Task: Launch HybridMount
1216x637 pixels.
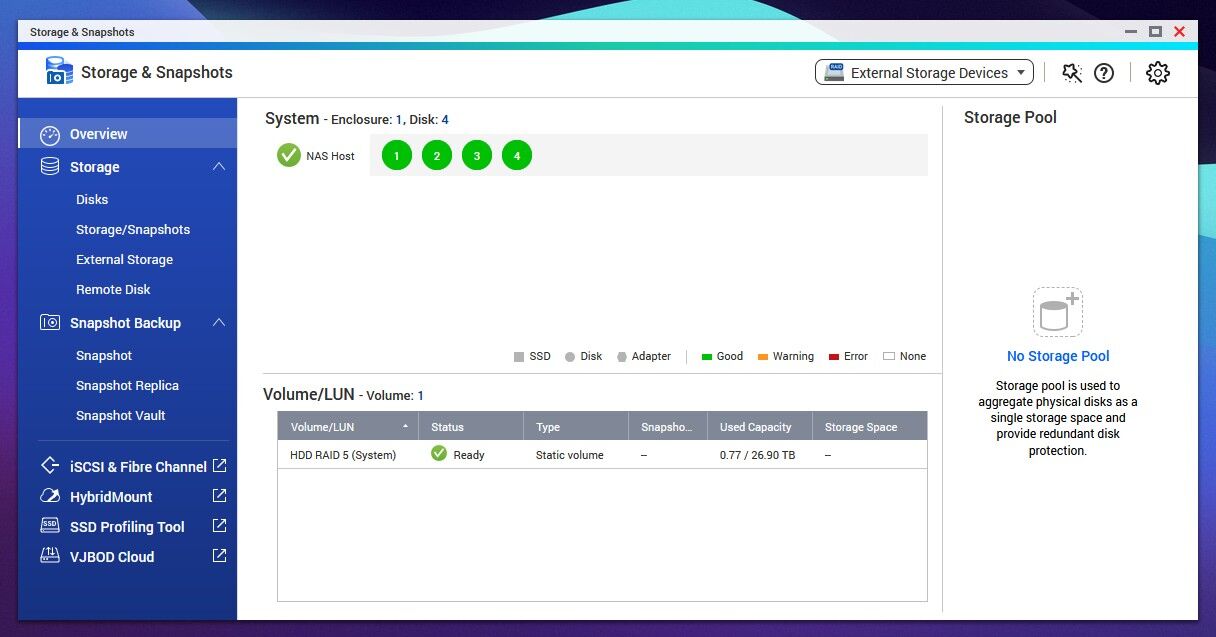Action: pyautogui.click(x=111, y=497)
